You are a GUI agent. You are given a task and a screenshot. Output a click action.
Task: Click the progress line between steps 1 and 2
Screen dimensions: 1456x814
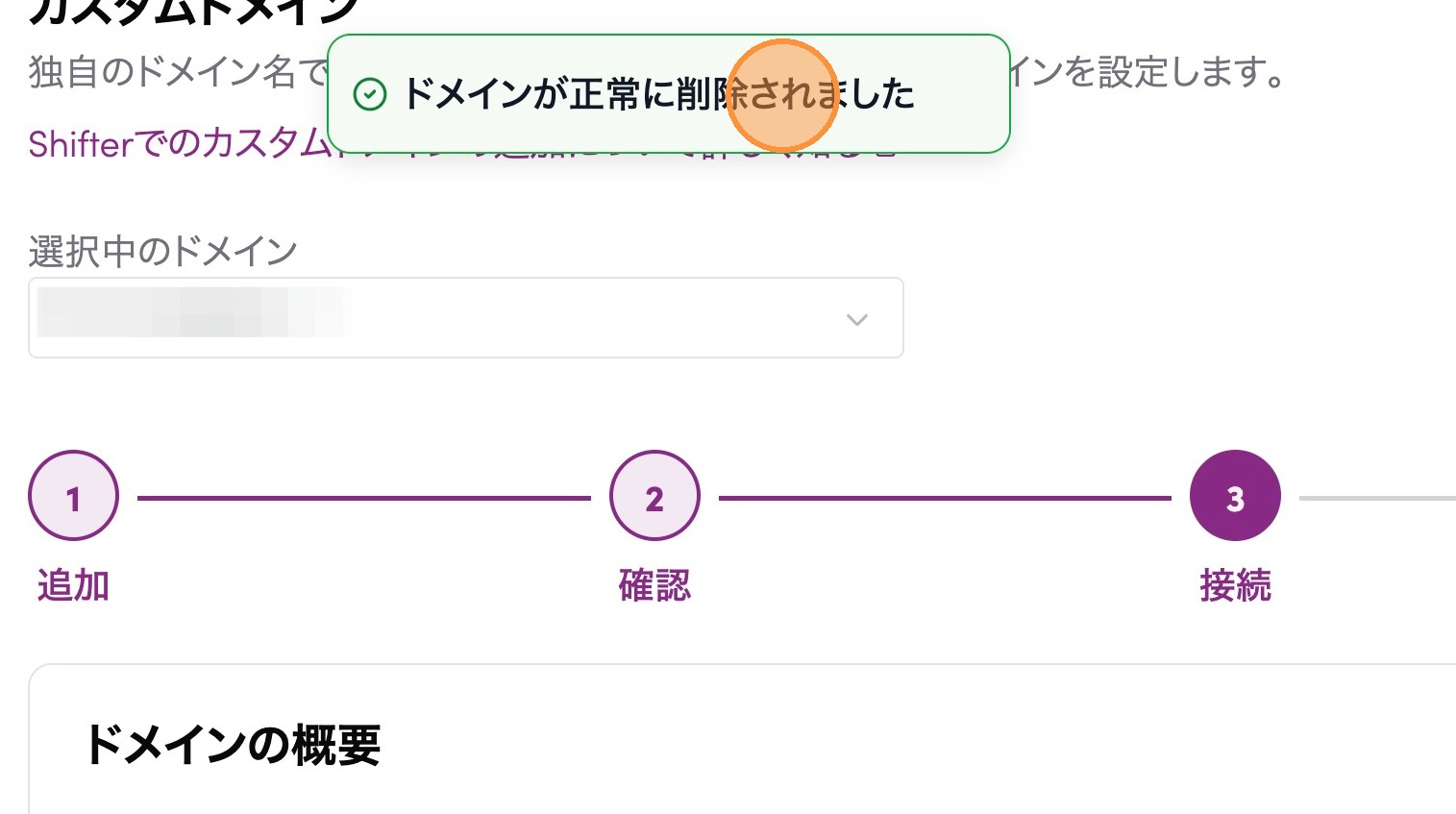tap(363, 498)
